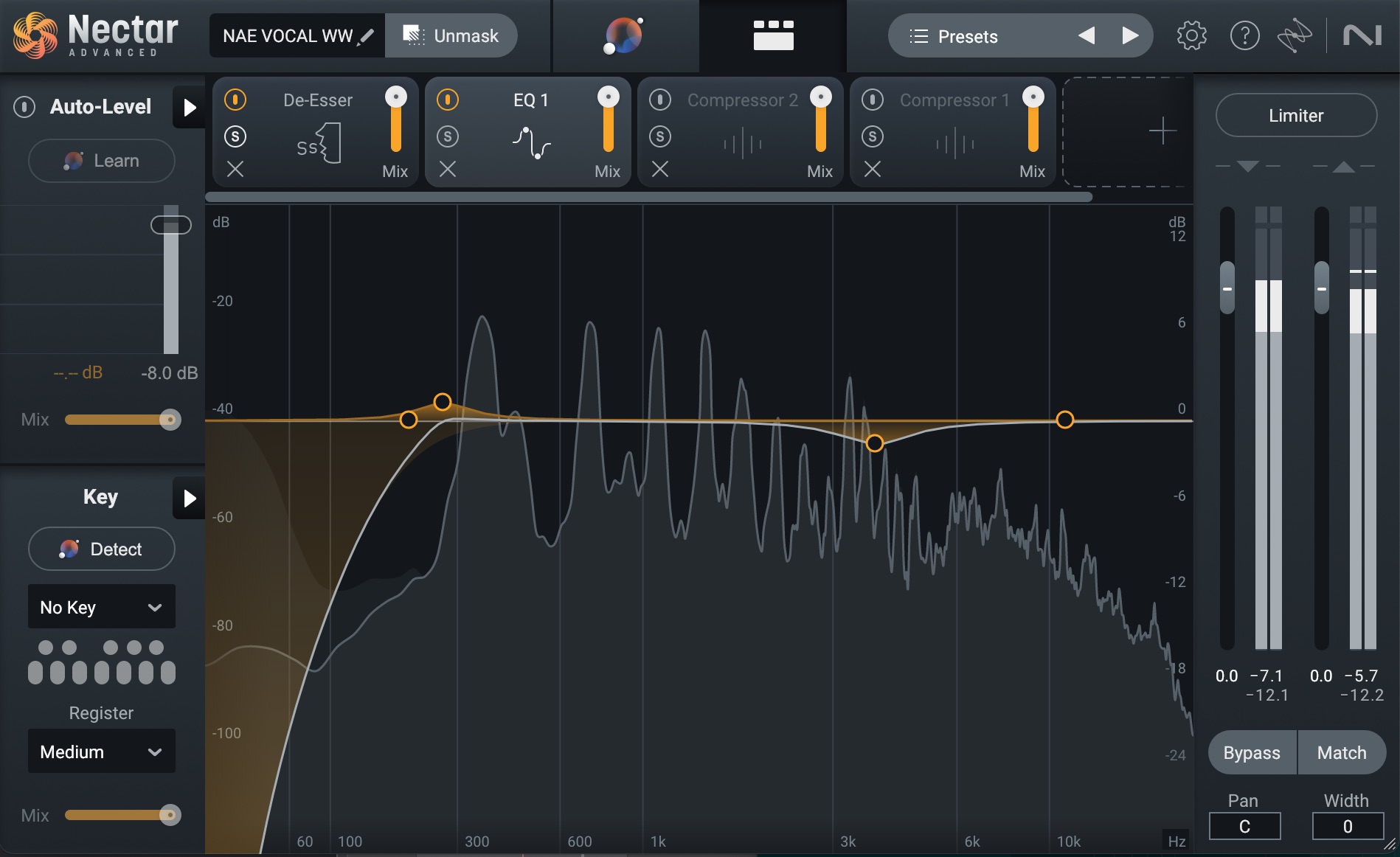
Task: Load the previous preset with the left arrow
Action: coord(1086,35)
